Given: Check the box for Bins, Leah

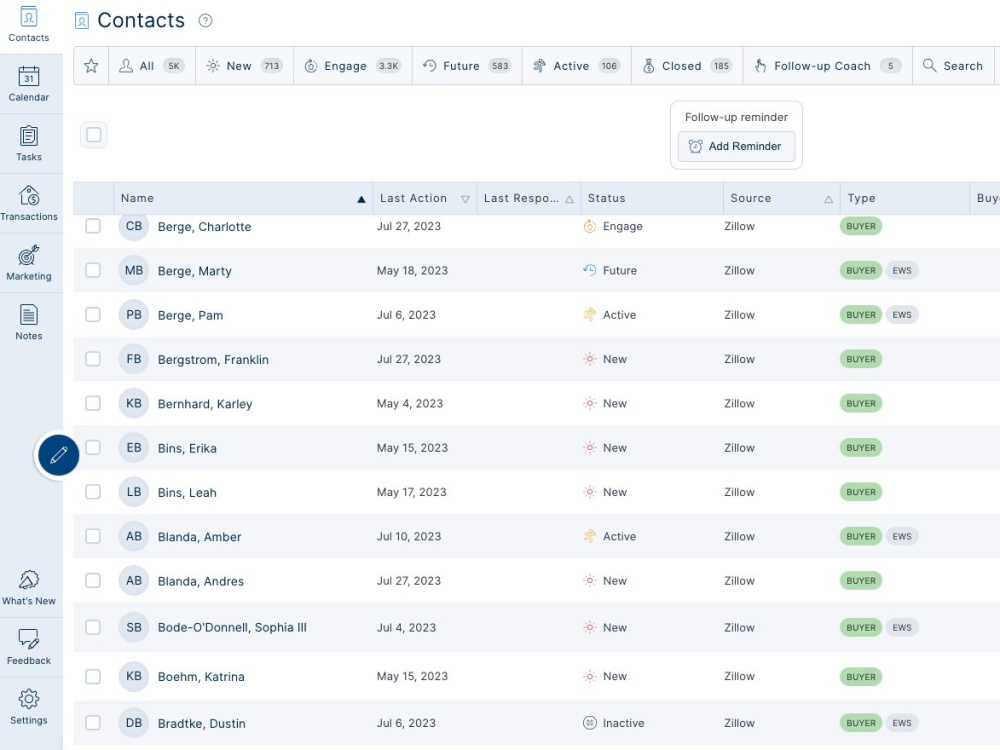Looking at the screenshot, I should pos(93,492).
